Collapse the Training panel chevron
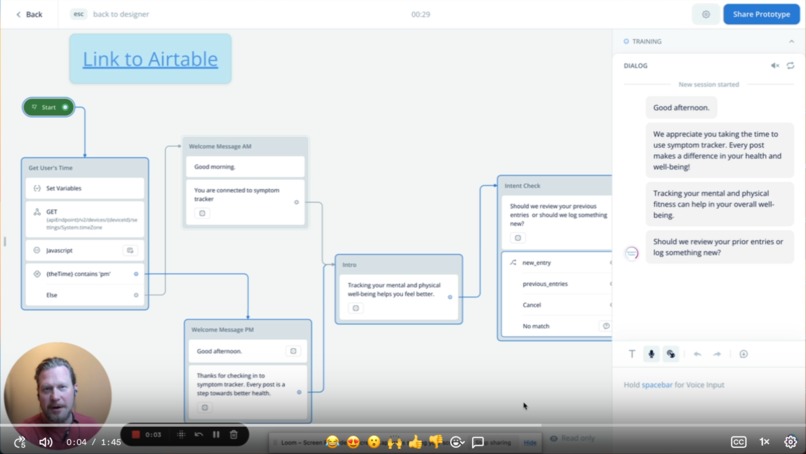 pyautogui.click(x=791, y=41)
